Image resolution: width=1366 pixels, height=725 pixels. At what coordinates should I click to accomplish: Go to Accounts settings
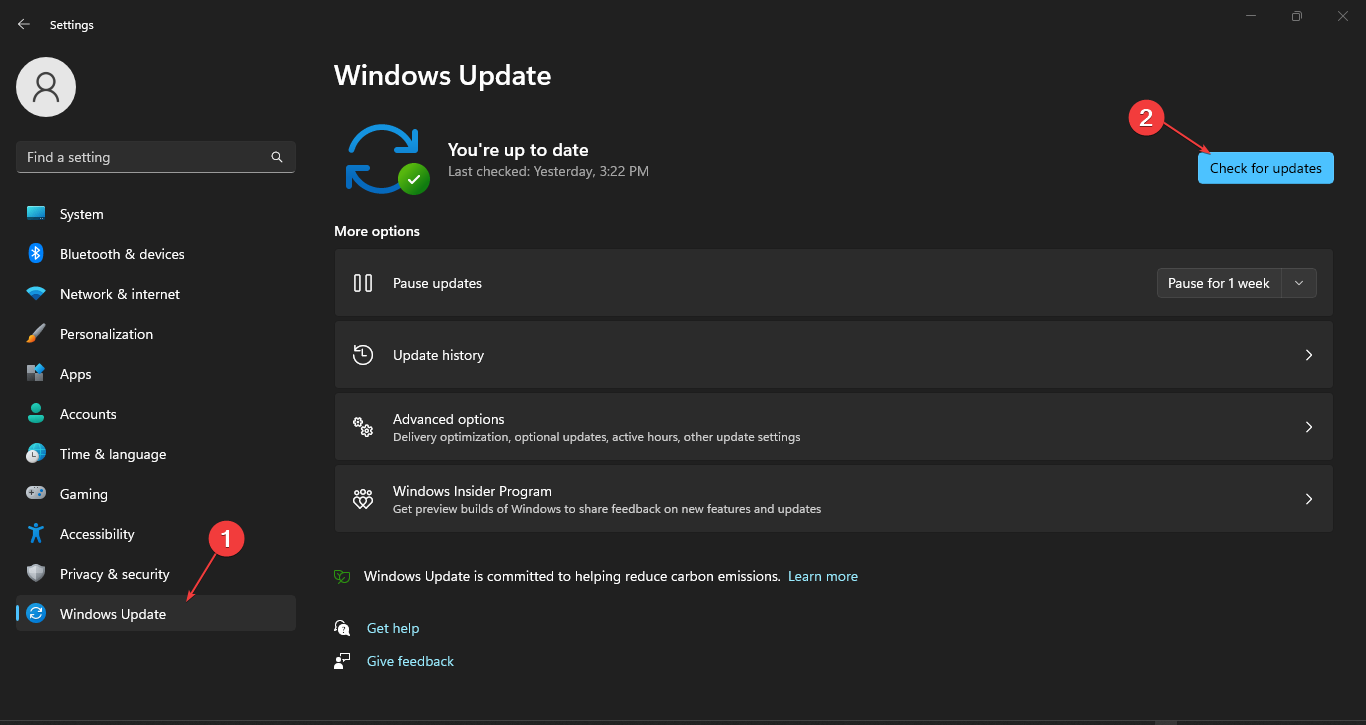(x=156, y=414)
